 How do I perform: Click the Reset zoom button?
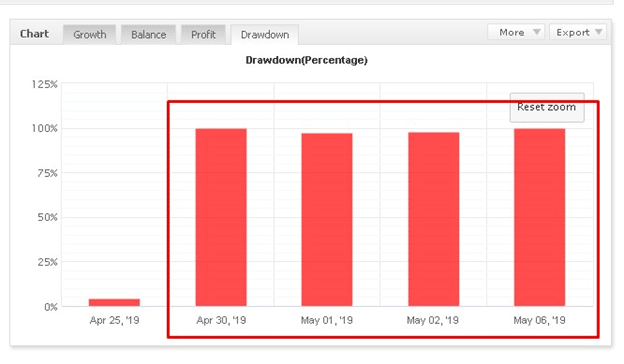click(547, 107)
